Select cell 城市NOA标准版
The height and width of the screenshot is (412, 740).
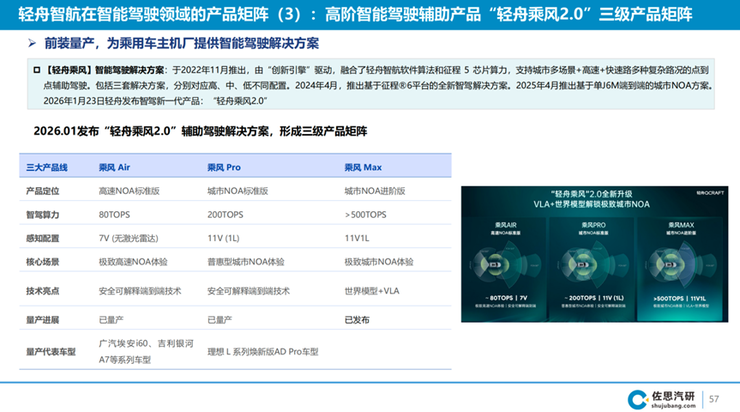(237, 191)
